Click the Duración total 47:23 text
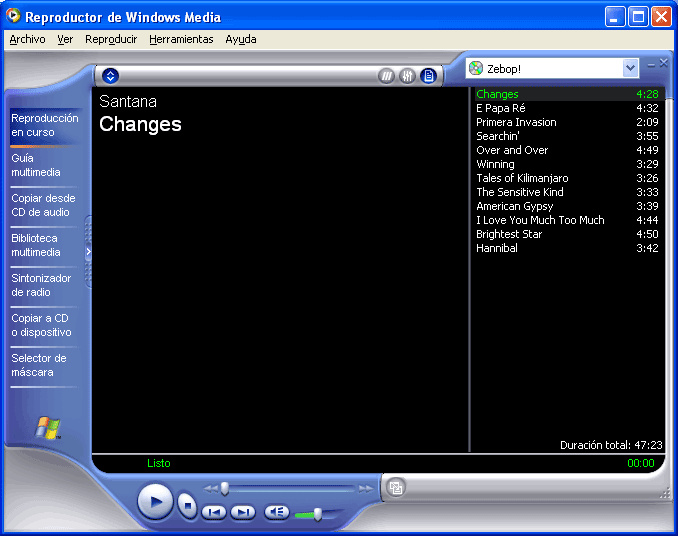The image size is (678, 536). coord(611,445)
